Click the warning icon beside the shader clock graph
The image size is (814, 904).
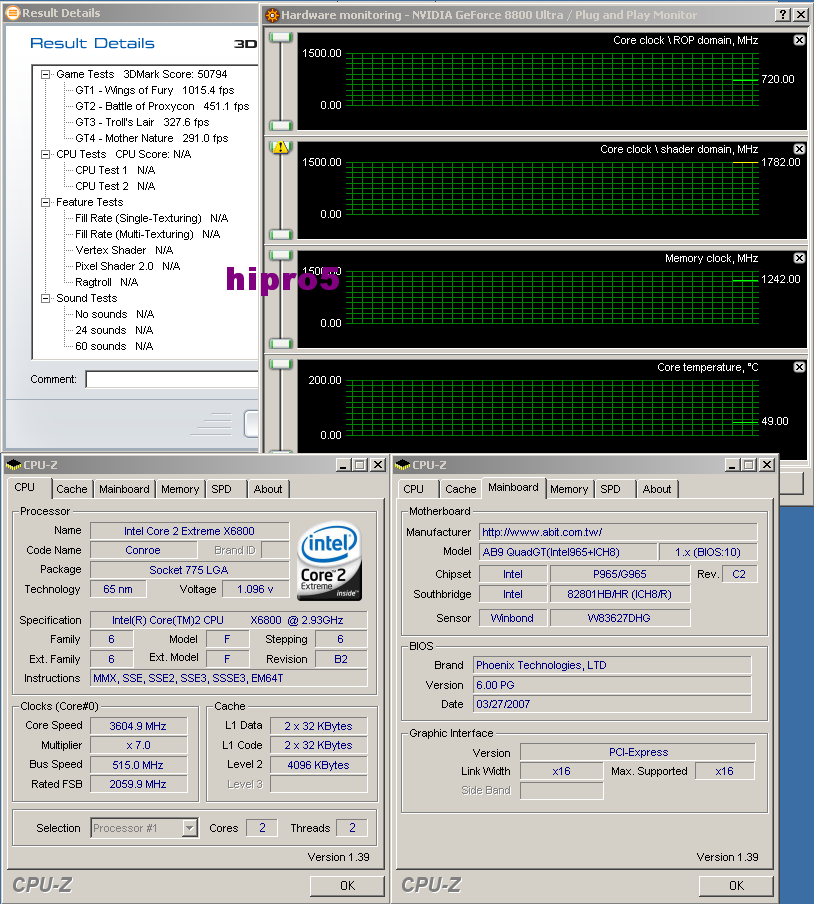tap(281, 146)
